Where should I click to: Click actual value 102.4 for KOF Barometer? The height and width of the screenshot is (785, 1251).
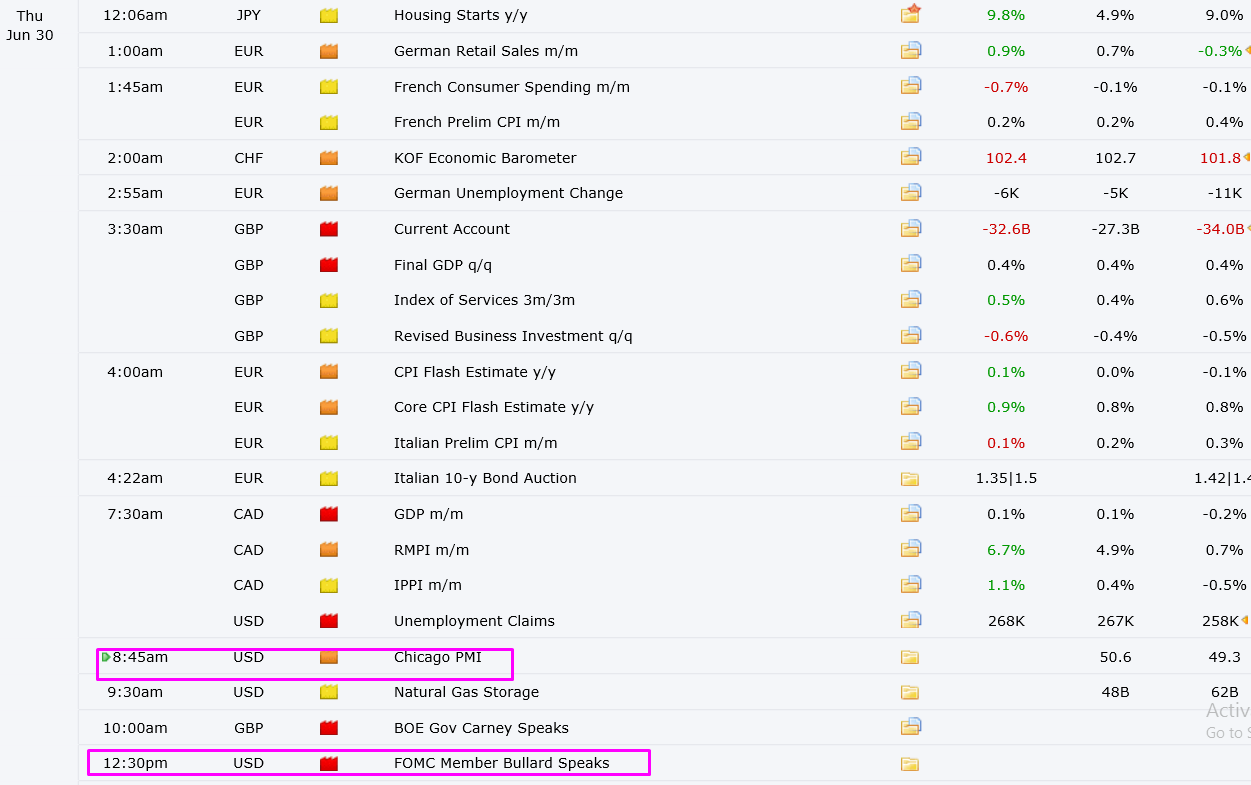[1006, 158]
